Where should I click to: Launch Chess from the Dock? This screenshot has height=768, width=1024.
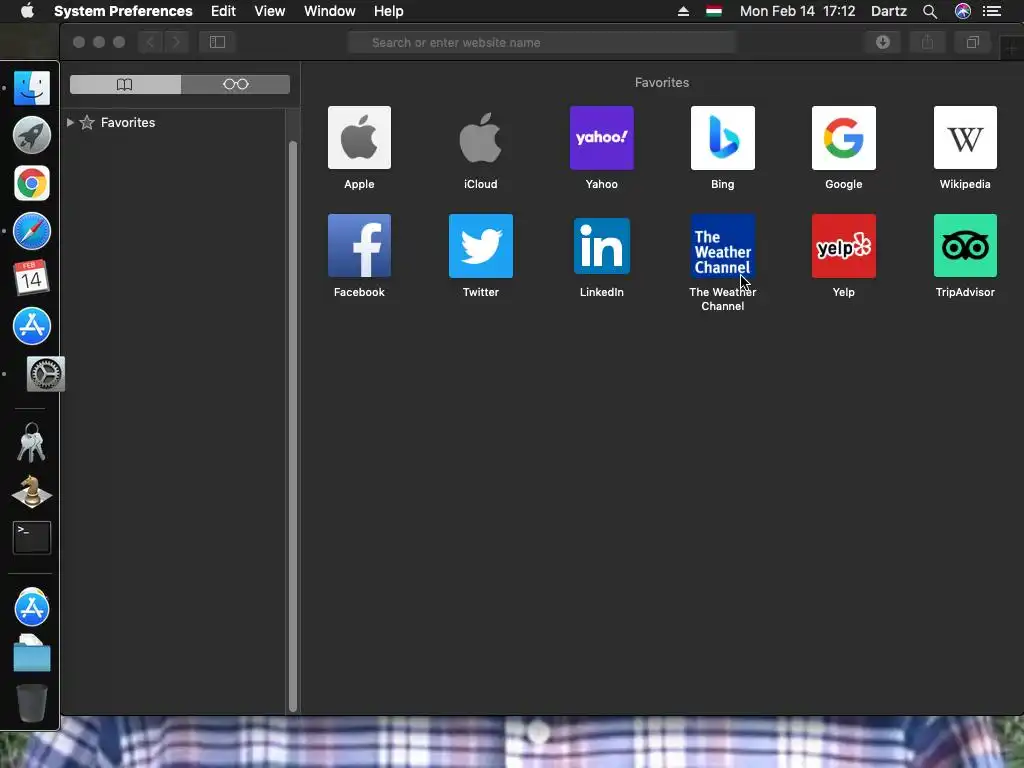(x=31, y=491)
